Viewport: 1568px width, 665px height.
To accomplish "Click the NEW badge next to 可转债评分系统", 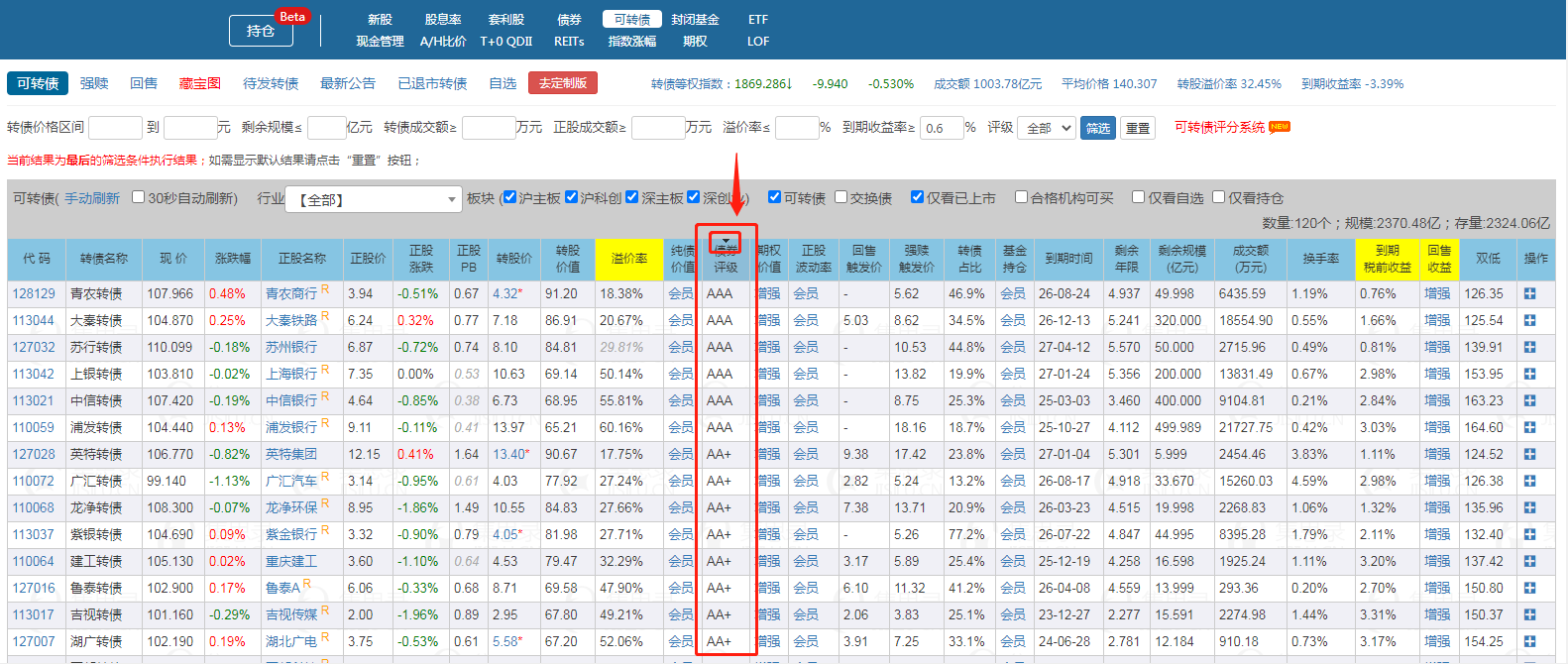I will pos(1280,127).
